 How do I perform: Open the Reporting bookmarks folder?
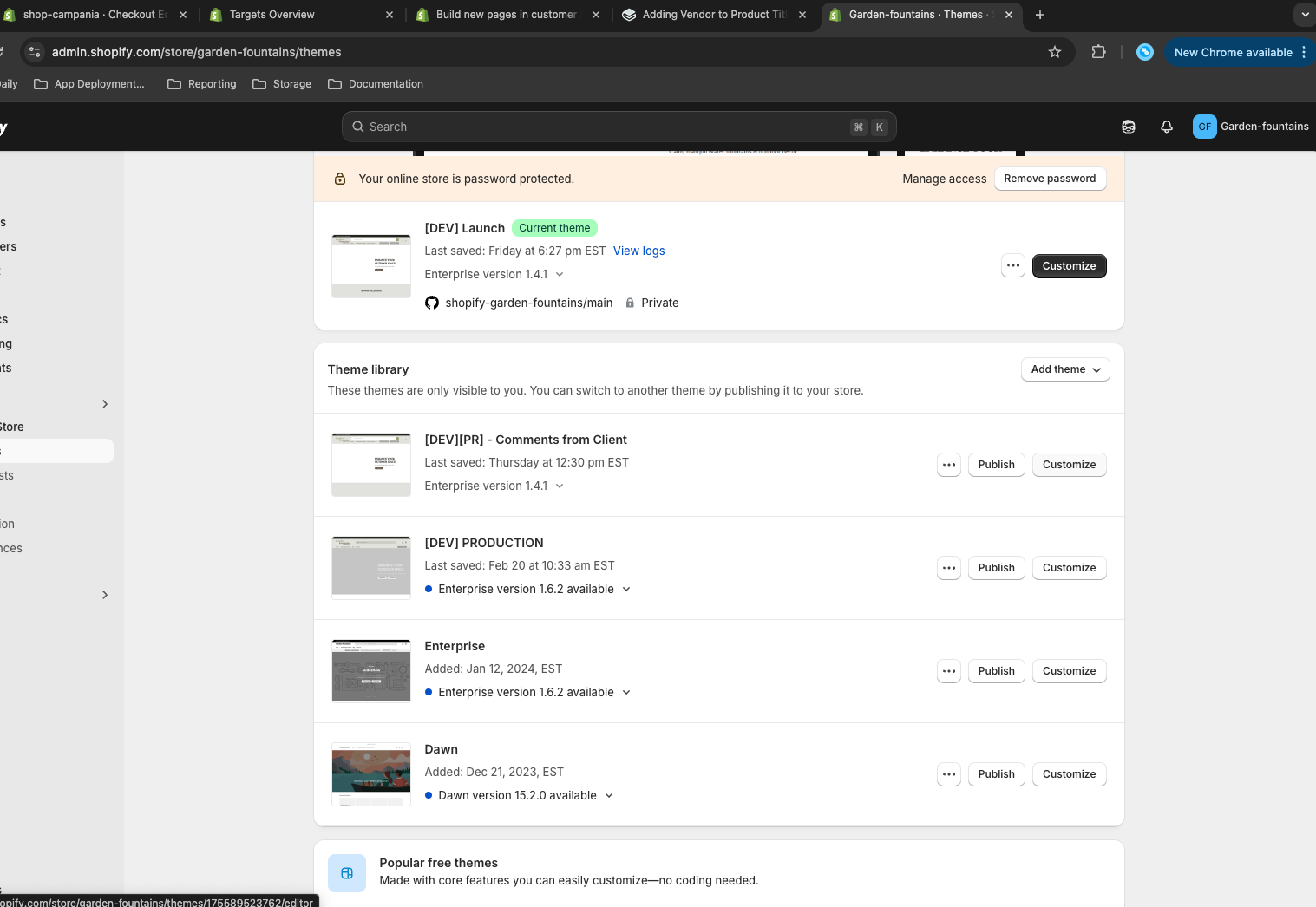coord(202,84)
